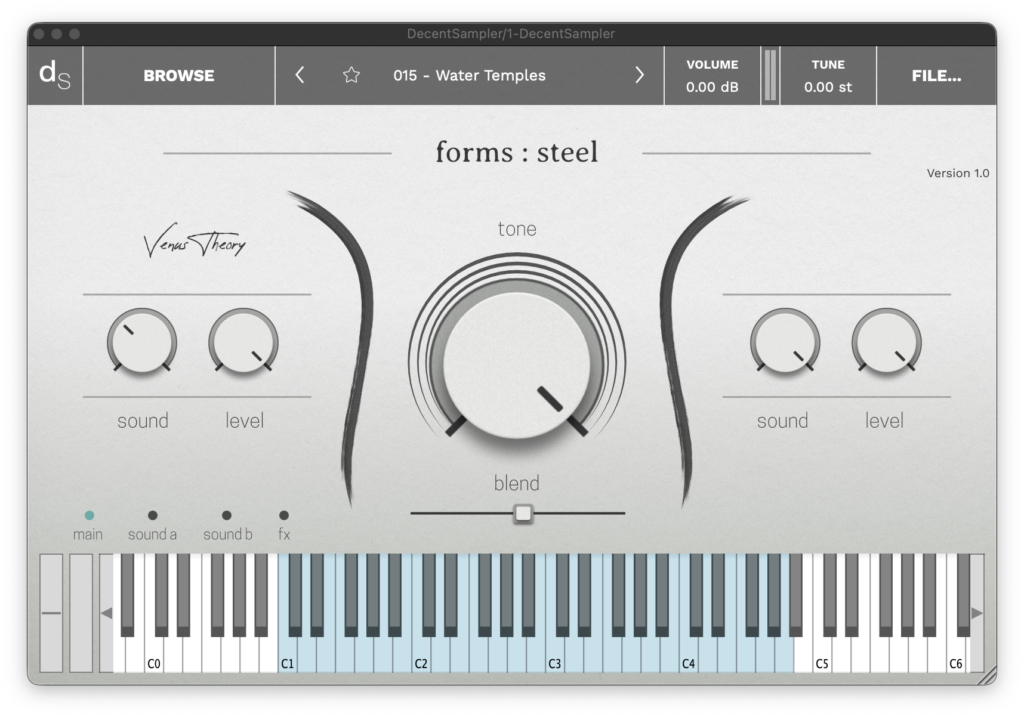1024x717 pixels.
Task: Shift keyboard octave up with right arrow
Action: pyautogui.click(x=977, y=613)
